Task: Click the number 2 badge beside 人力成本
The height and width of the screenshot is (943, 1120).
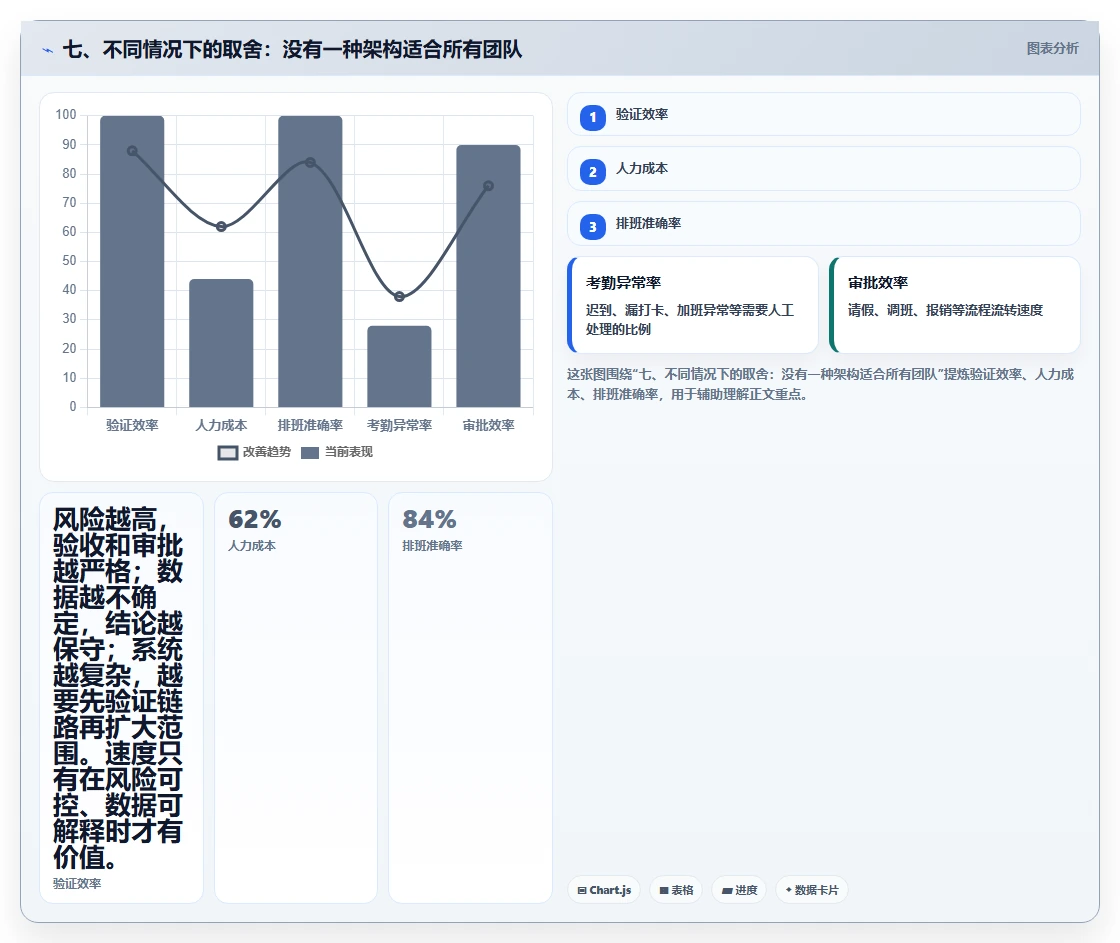Action: point(592,171)
